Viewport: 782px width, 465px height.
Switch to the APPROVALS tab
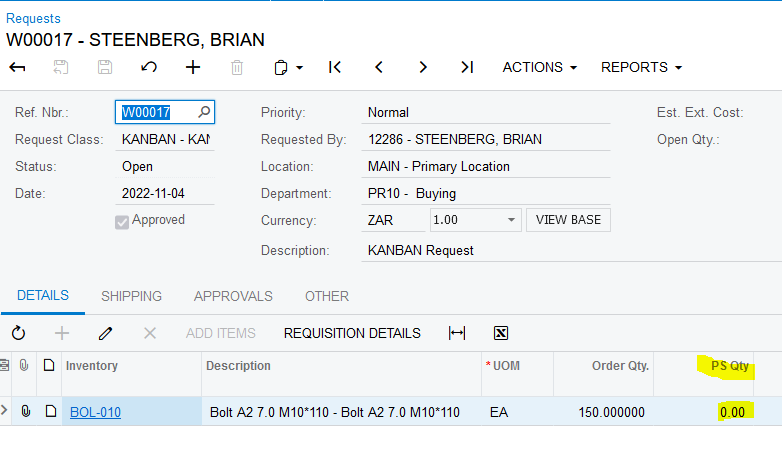(x=233, y=296)
